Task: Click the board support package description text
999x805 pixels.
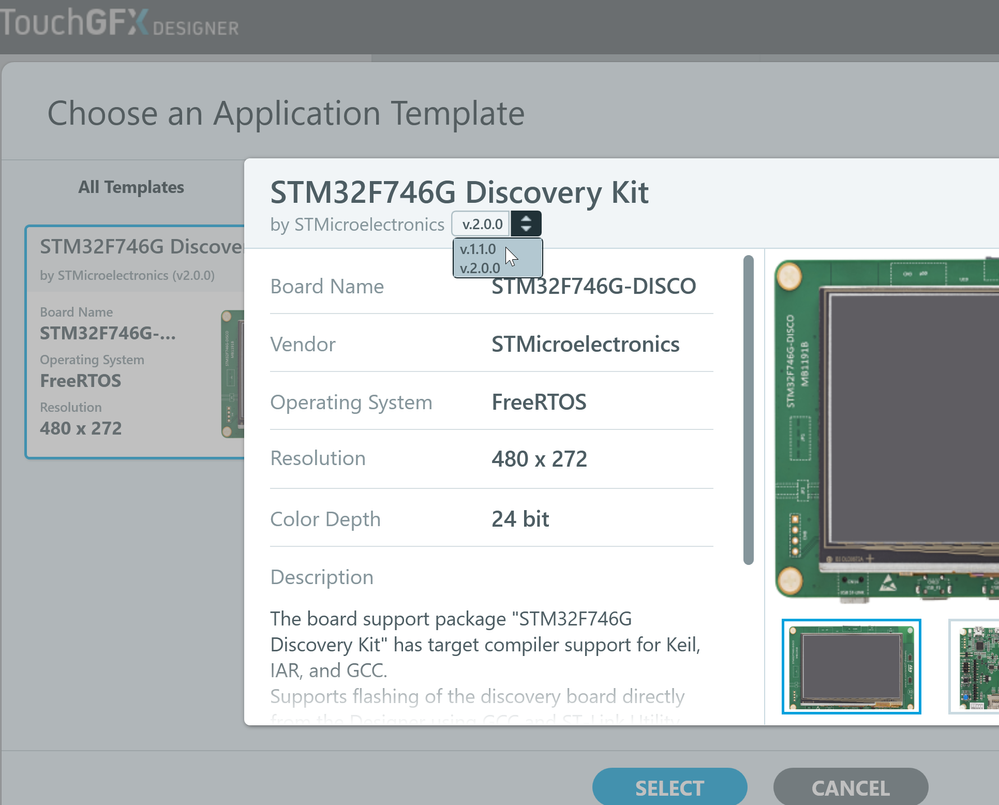Action: [485, 645]
